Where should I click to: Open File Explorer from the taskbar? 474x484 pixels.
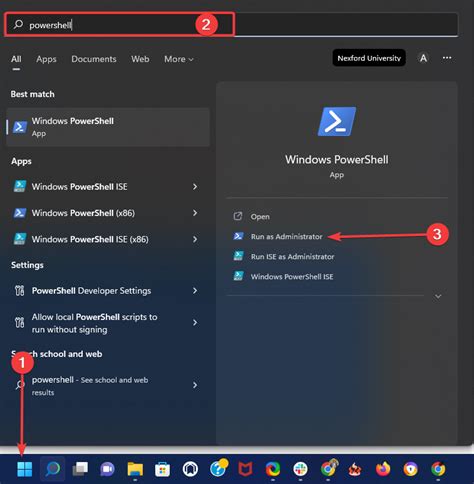[x=135, y=469]
